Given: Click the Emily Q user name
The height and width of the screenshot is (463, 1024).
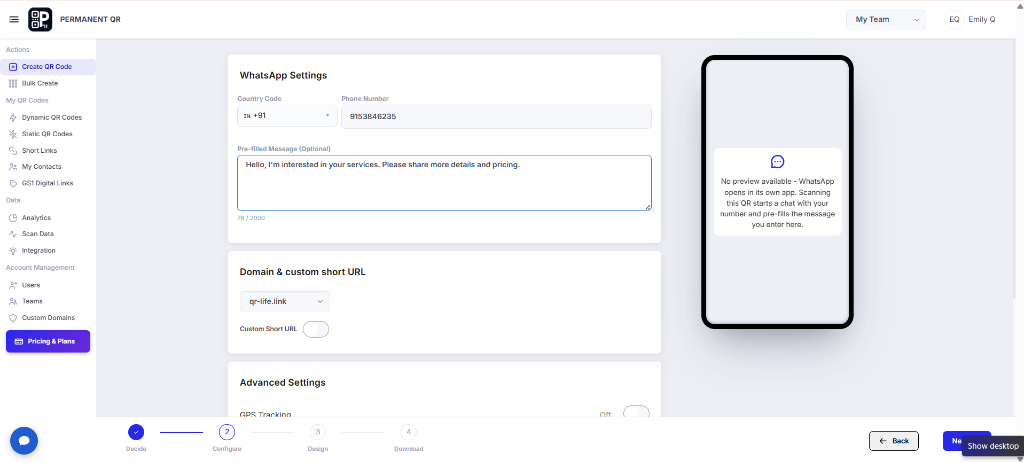Looking at the screenshot, I should [x=982, y=20].
